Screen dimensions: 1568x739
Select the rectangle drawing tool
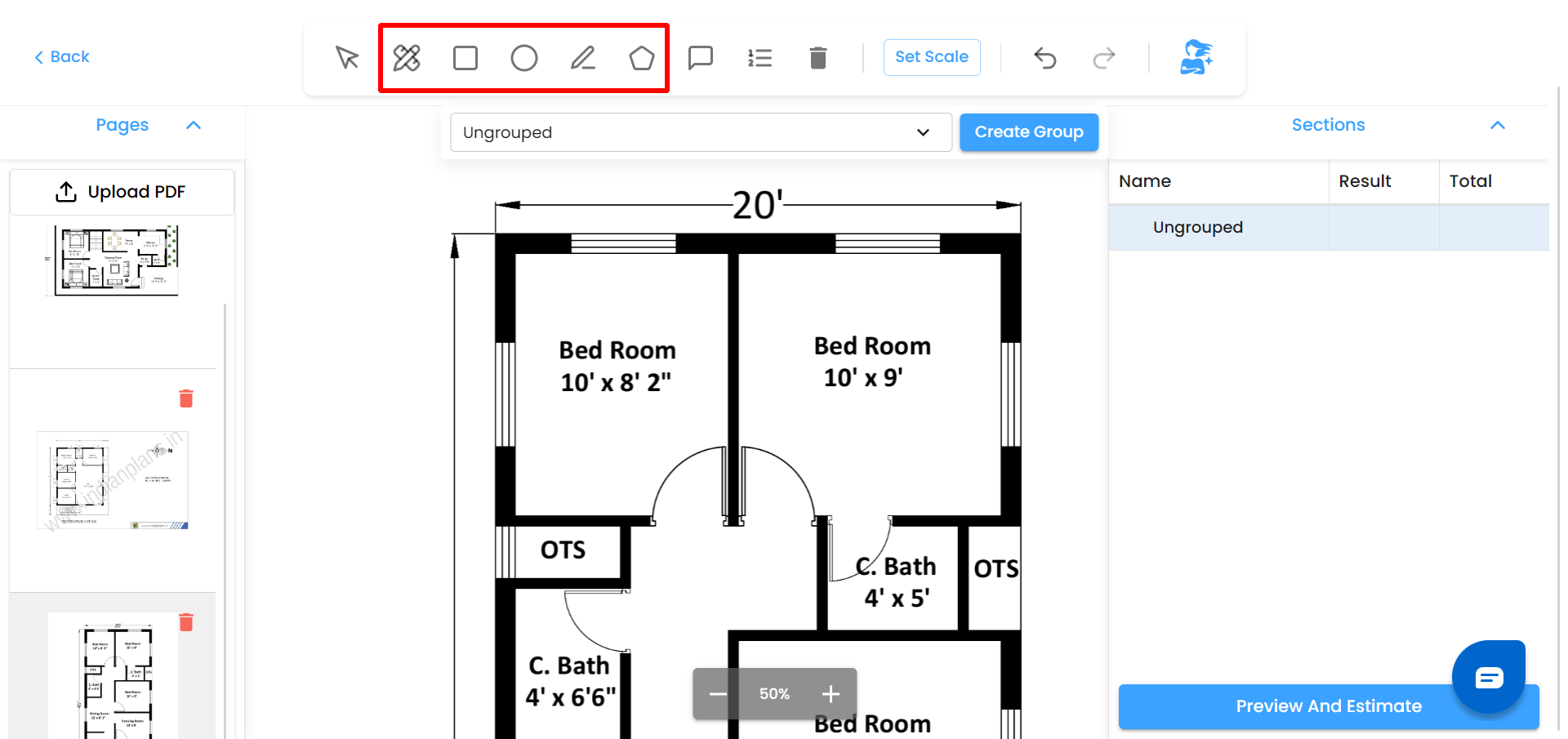point(465,58)
